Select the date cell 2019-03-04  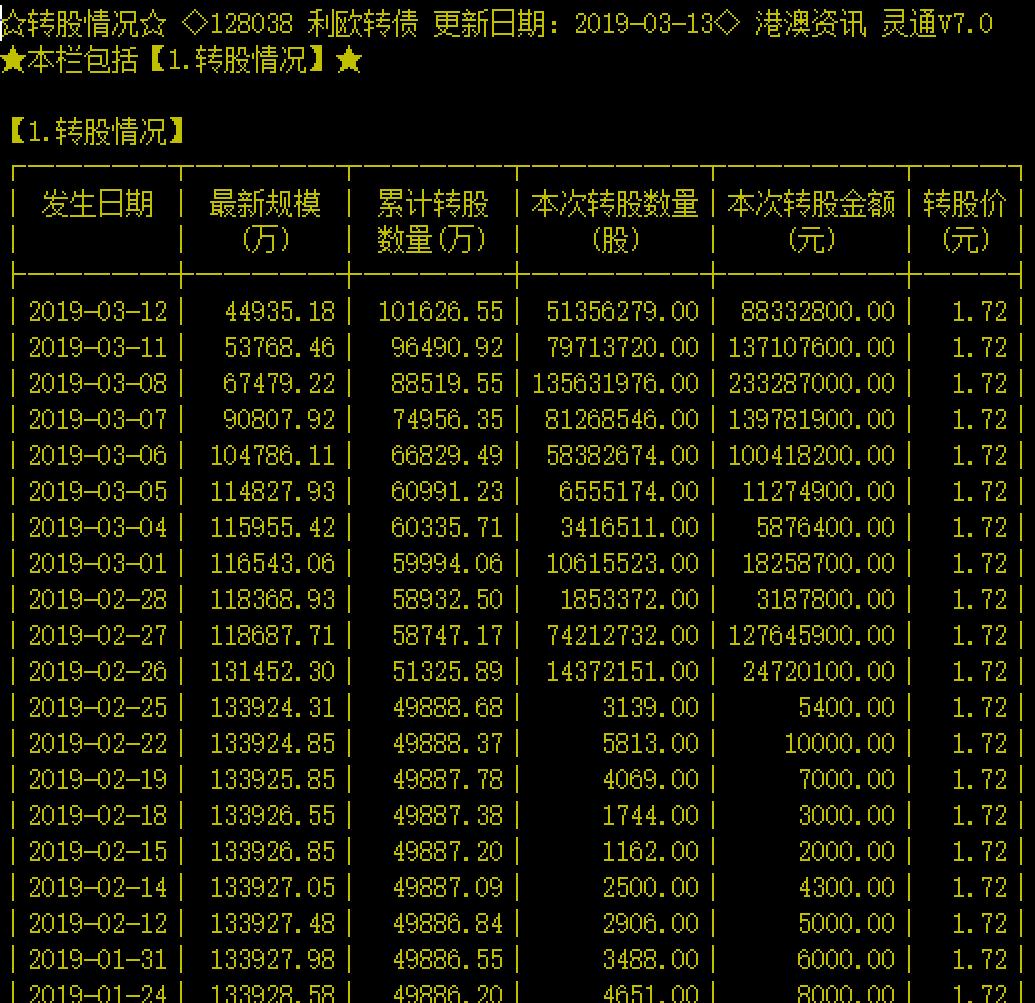(98, 527)
